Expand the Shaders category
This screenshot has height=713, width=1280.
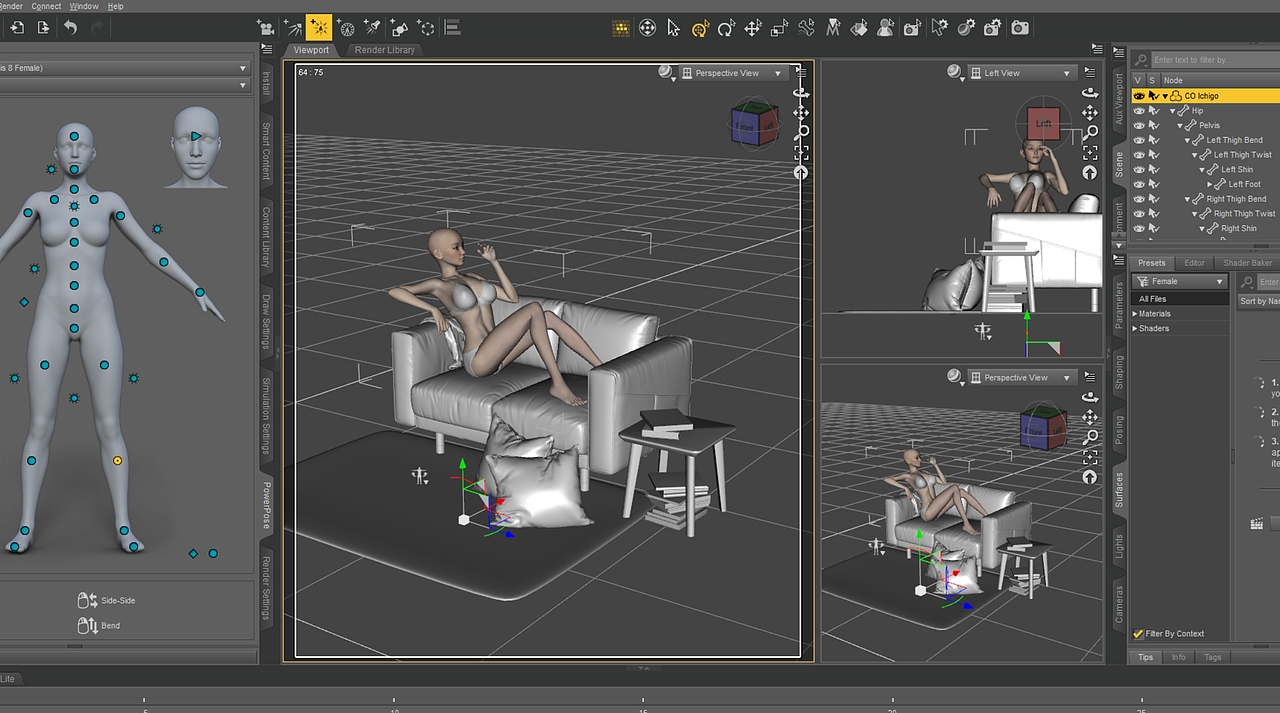(1135, 328)
